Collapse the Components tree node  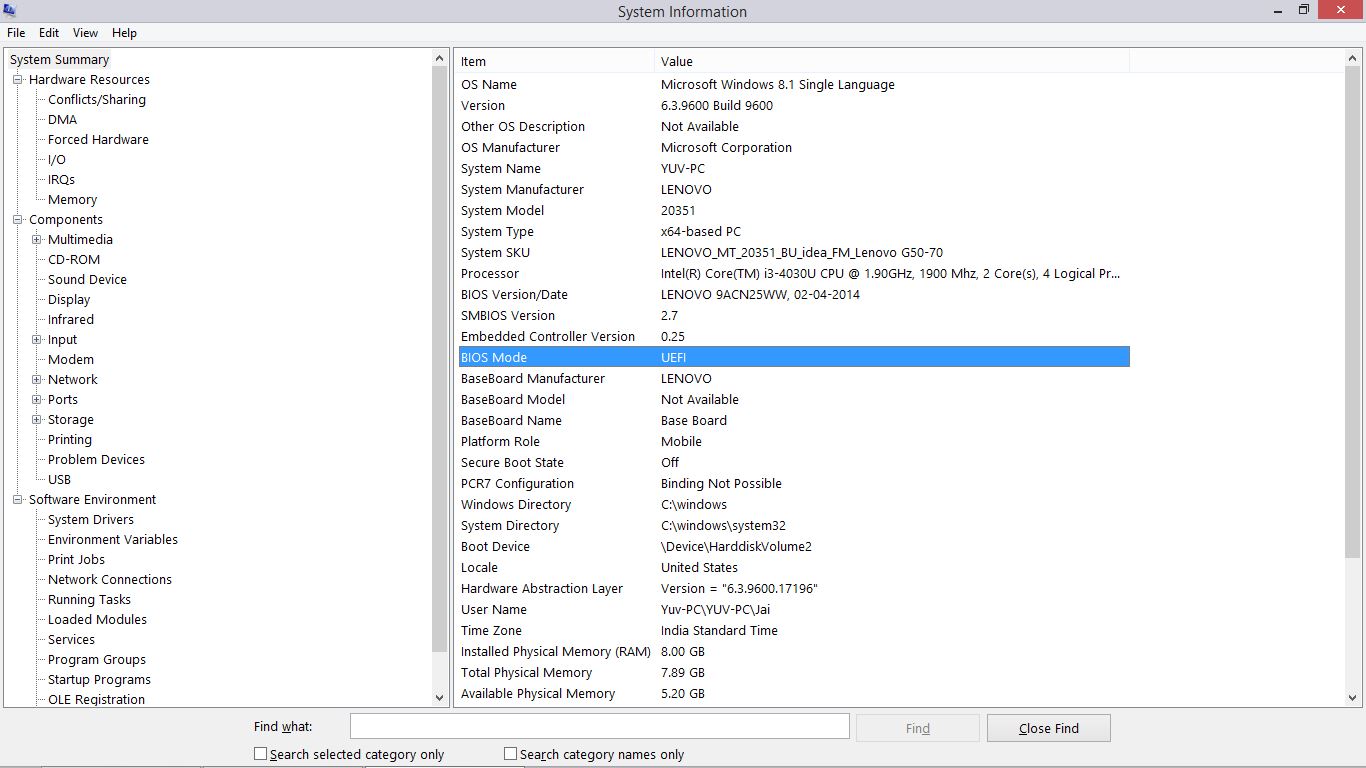click(18, 220)
